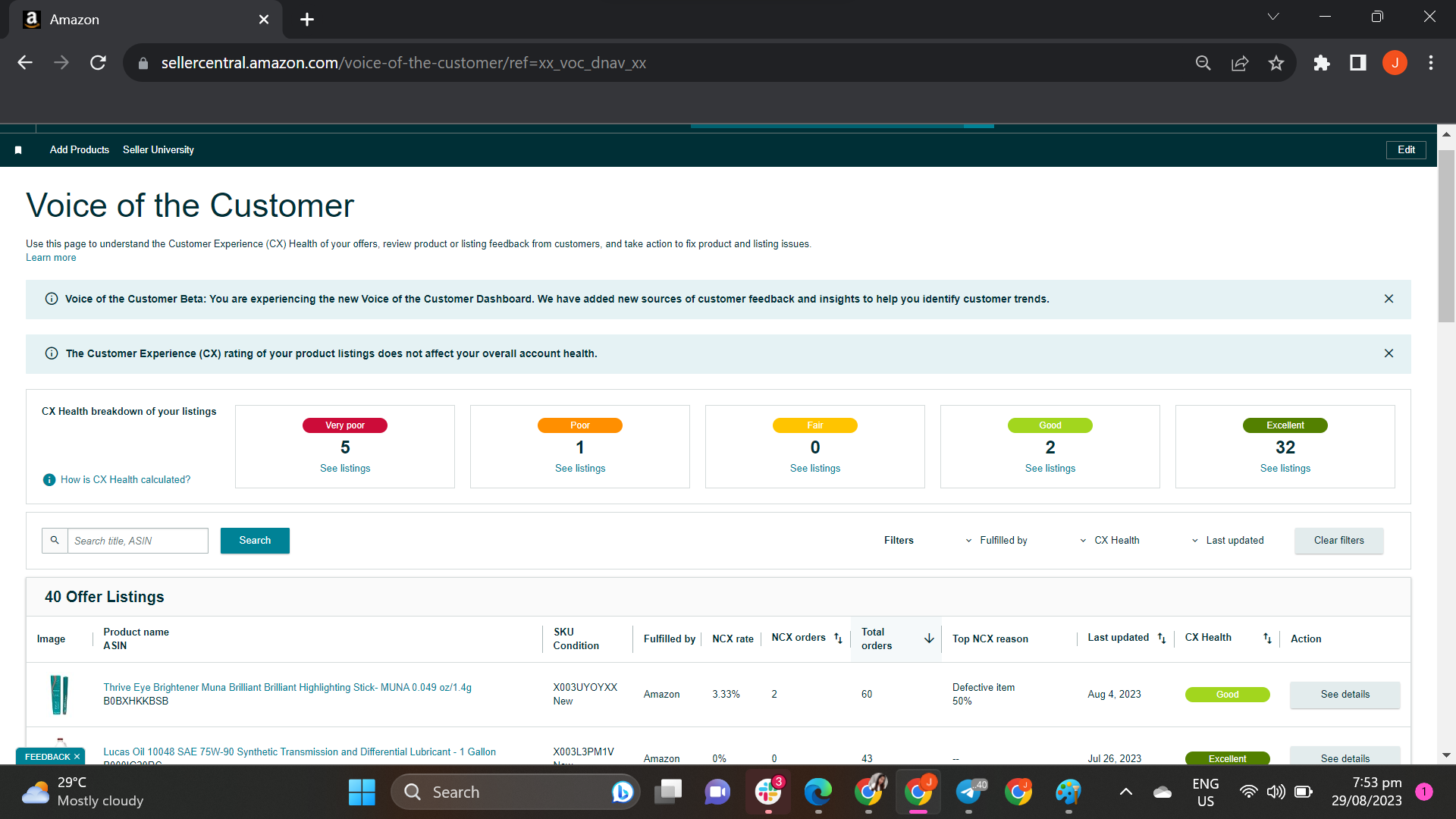This screenshot has height=819, width=1456.
Task: Open the weather widget showing 29°C
Action: 82,792
